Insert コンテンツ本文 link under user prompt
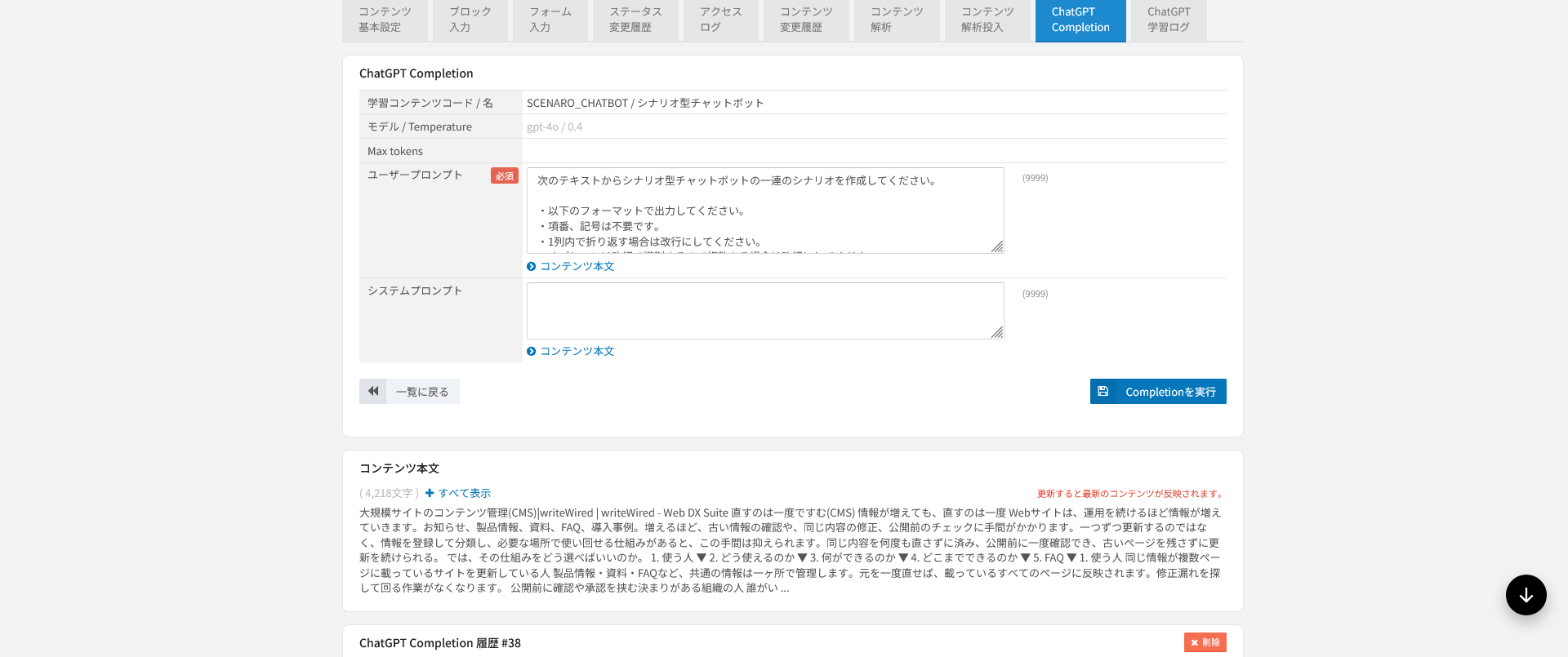Viewport: 1568px width, 657px height. (577, 266)
